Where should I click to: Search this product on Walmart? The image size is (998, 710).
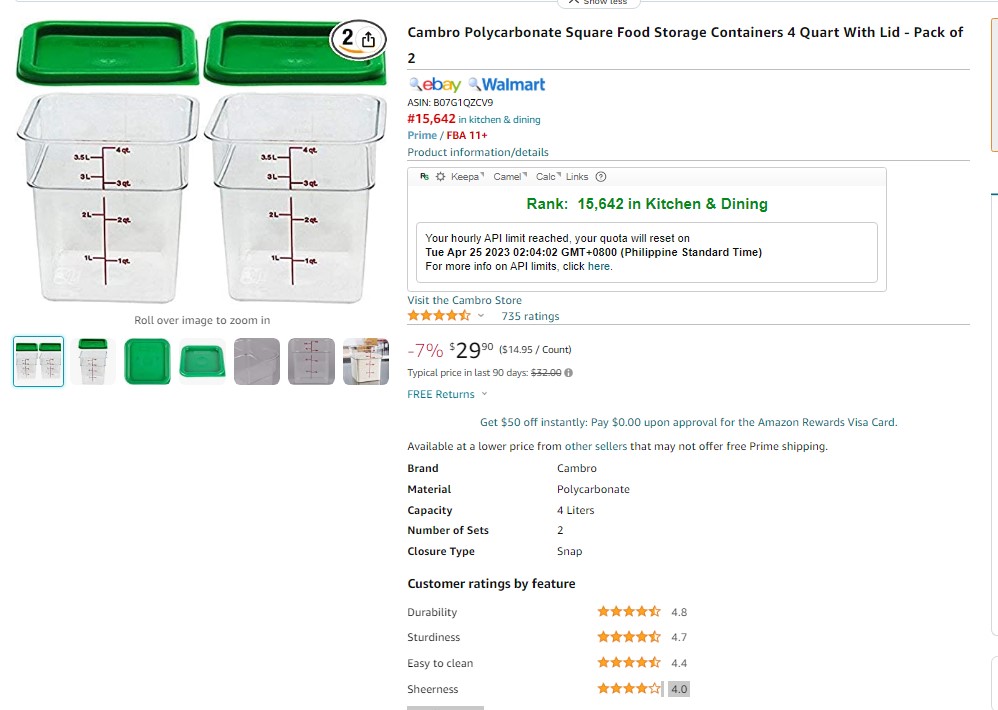tap(507, 85)
